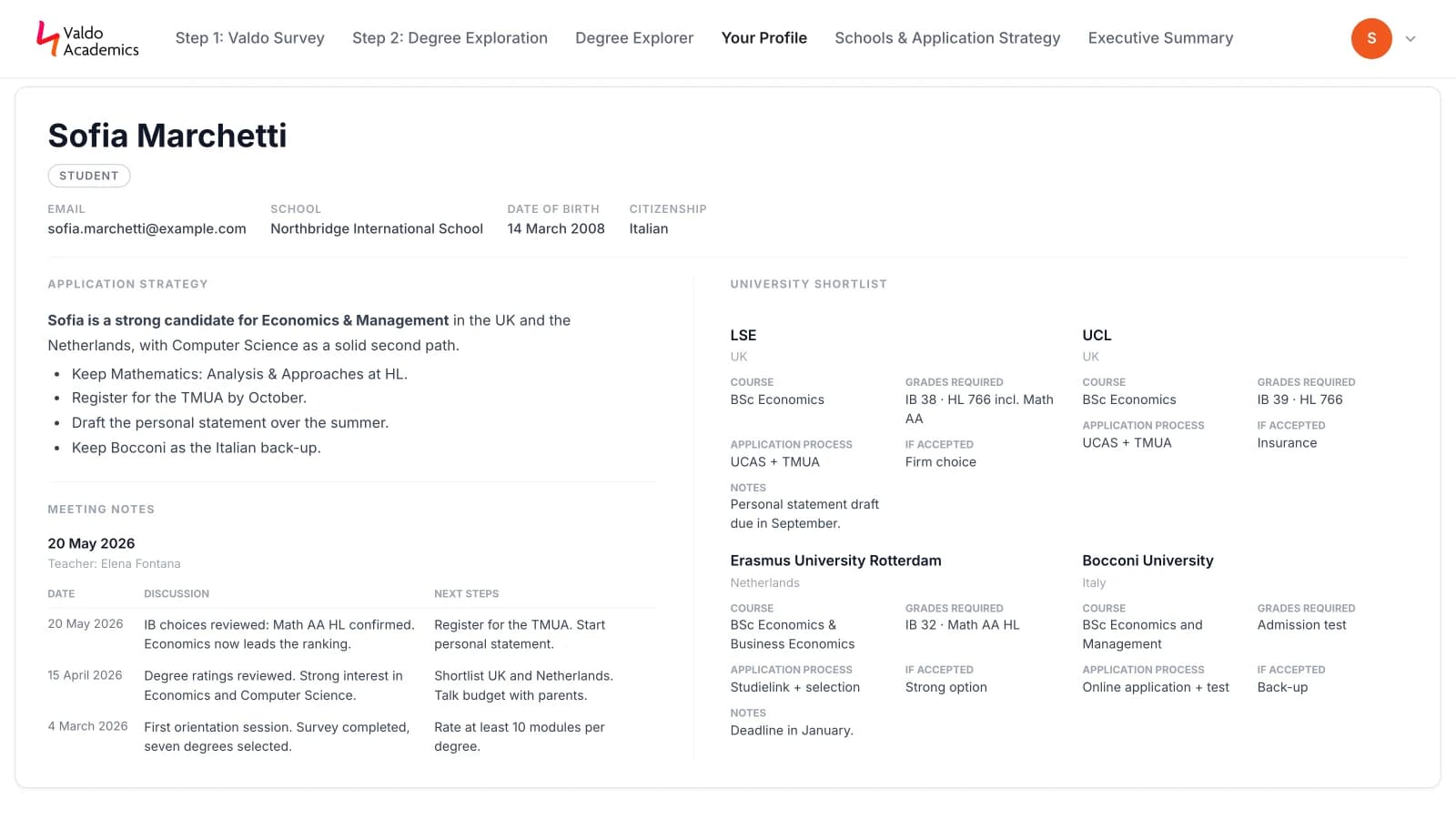Click date of birth 14 March 2008
The height and width of the screenshot is (819, 1456).
[x=556, y=228]
